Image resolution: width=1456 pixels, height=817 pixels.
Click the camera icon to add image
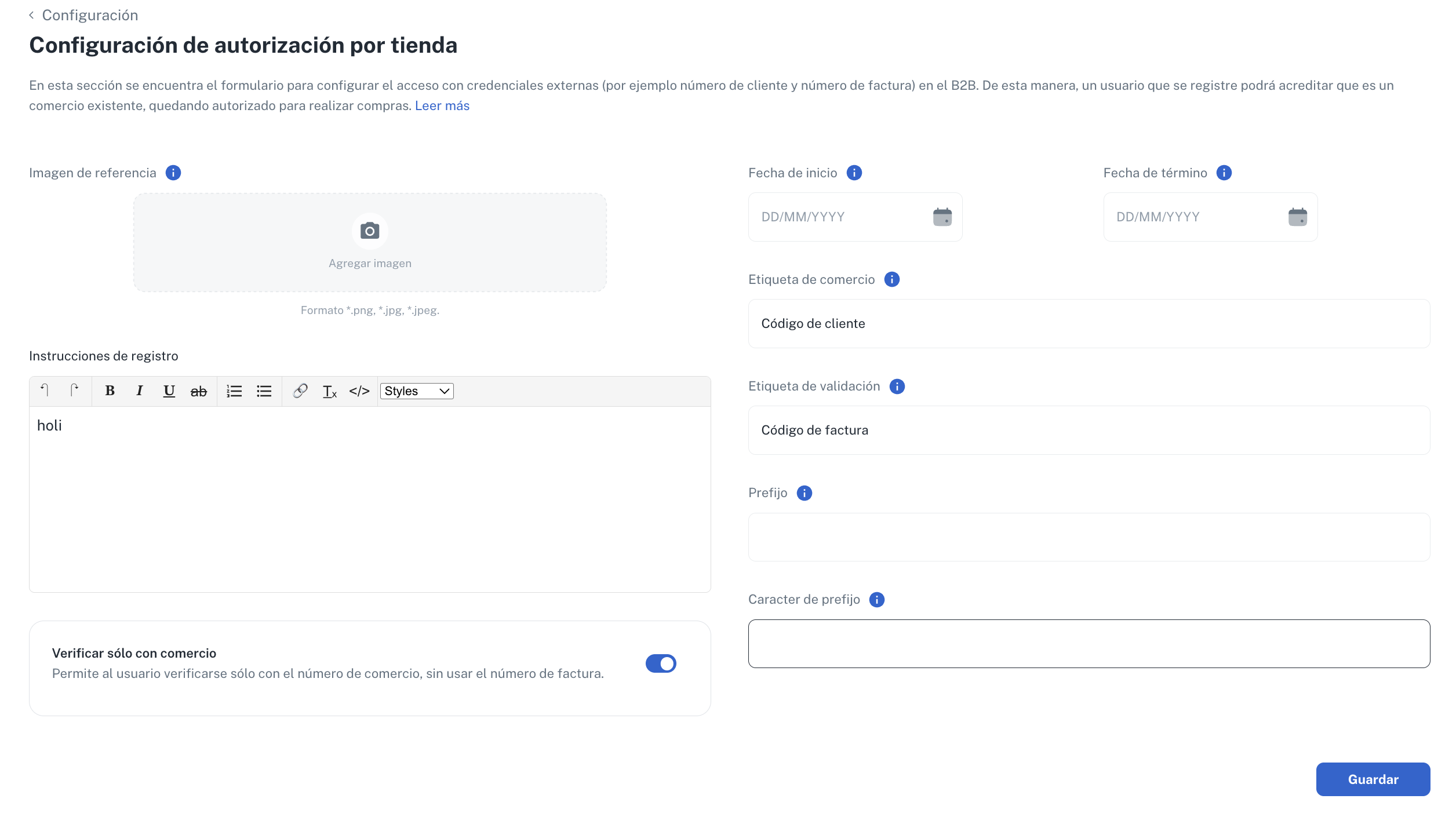[x=370, y=231]
